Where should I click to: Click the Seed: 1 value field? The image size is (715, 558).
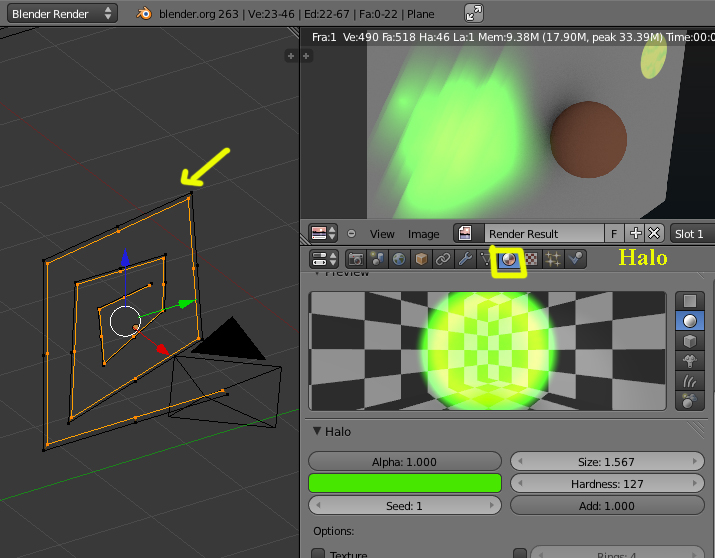405,505
